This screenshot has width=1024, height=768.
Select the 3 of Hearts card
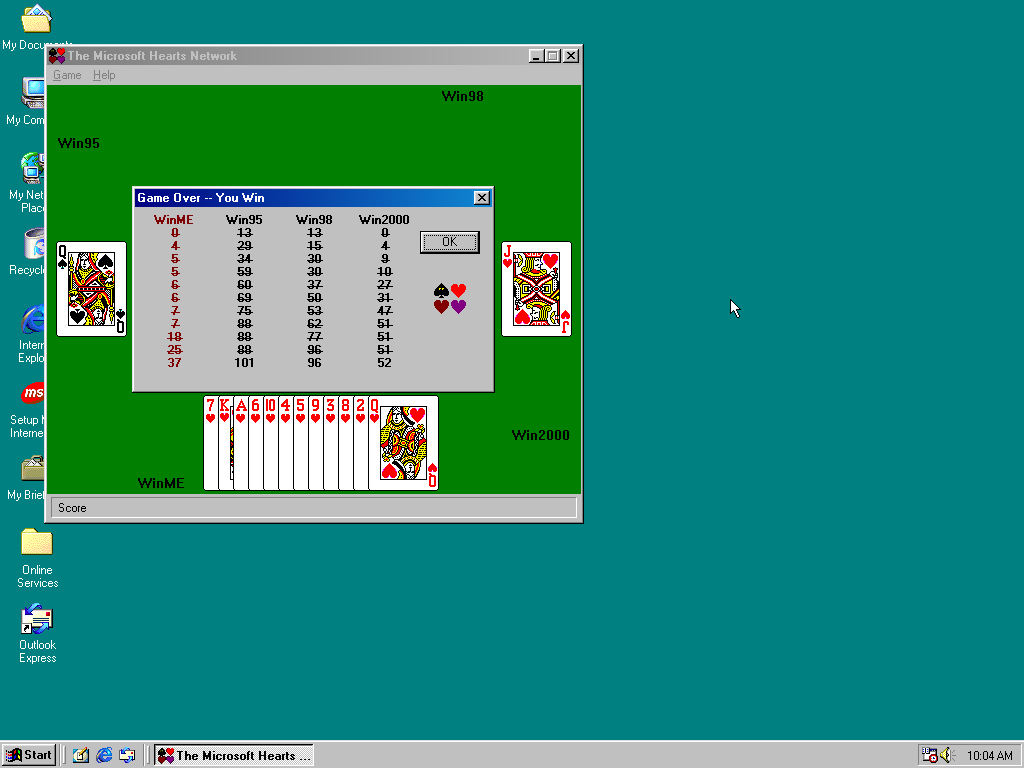click(x=330, y=443)
